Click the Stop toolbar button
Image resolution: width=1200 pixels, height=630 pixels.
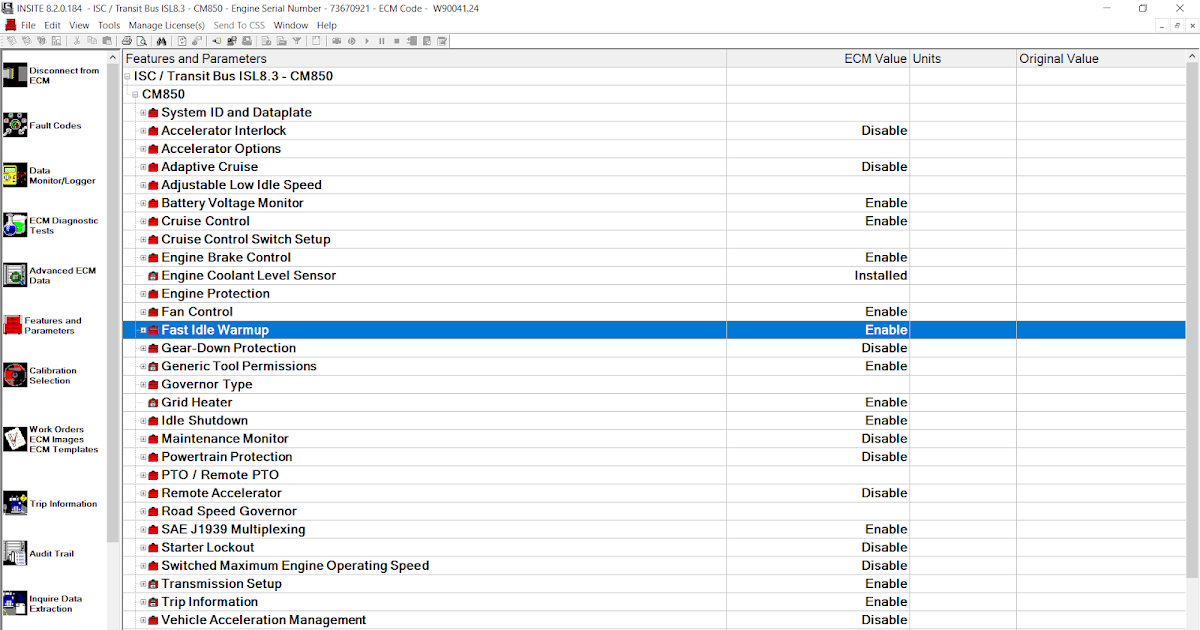[x=397, y=41]
